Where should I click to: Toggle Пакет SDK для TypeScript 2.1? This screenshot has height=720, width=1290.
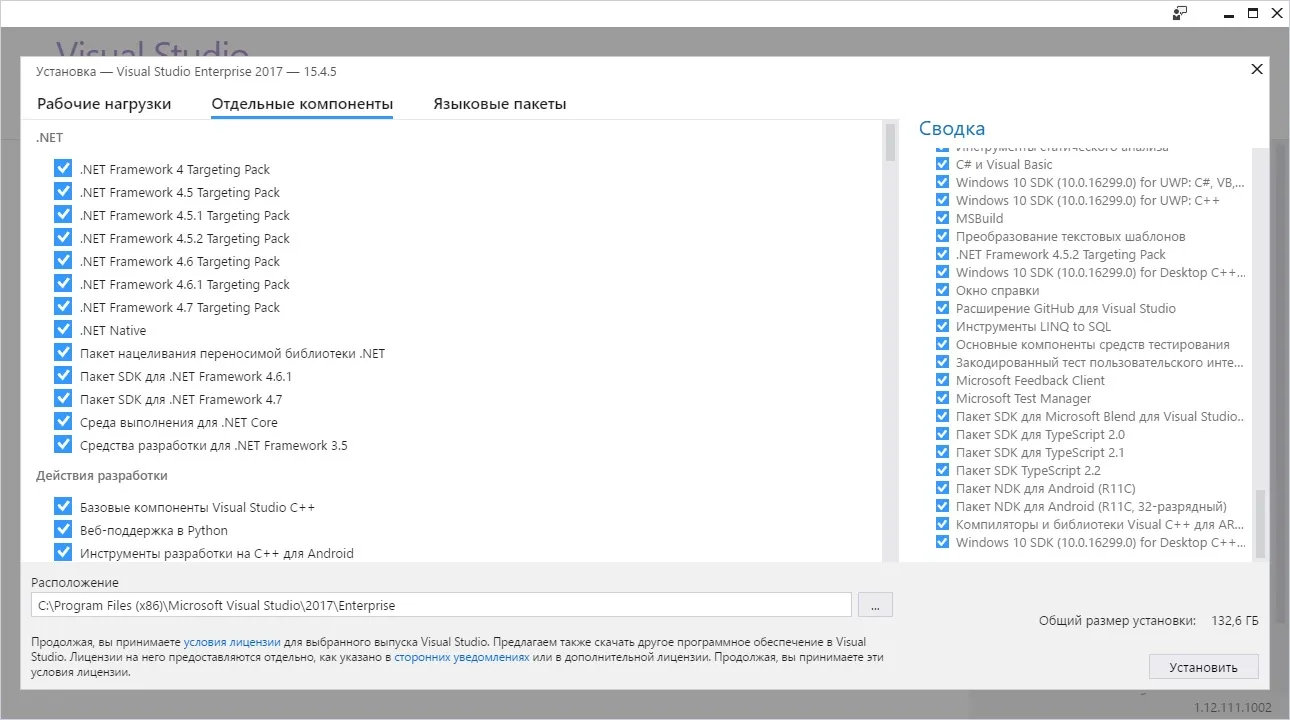click(942, 452)
